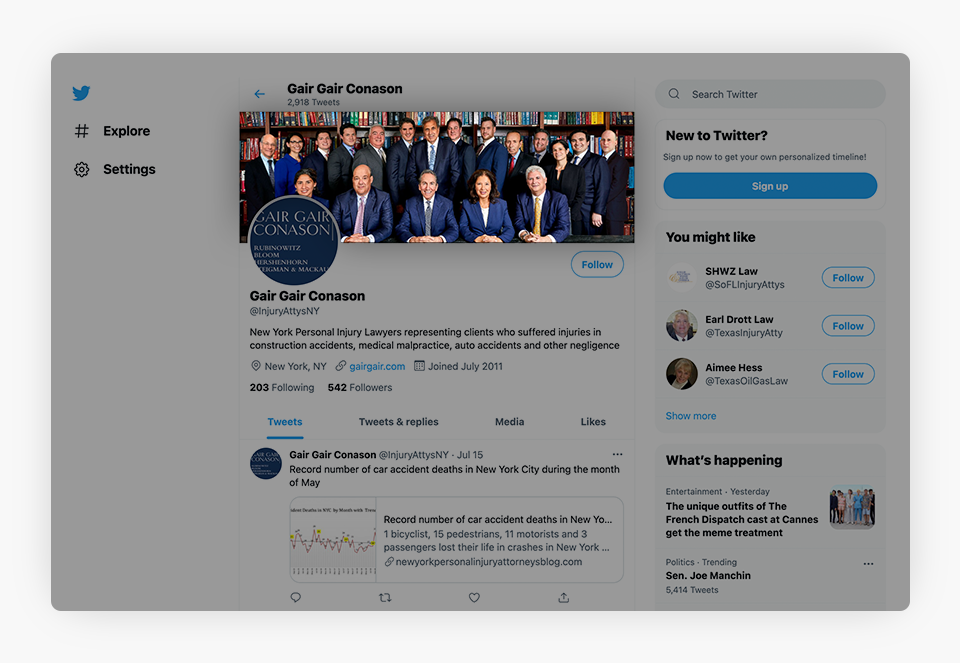Image resolution: width=960 pixels, height=663 pixels.
Task: Like the car accident deaths tweet
Action: pyautogui.click(x=474, y=597)
